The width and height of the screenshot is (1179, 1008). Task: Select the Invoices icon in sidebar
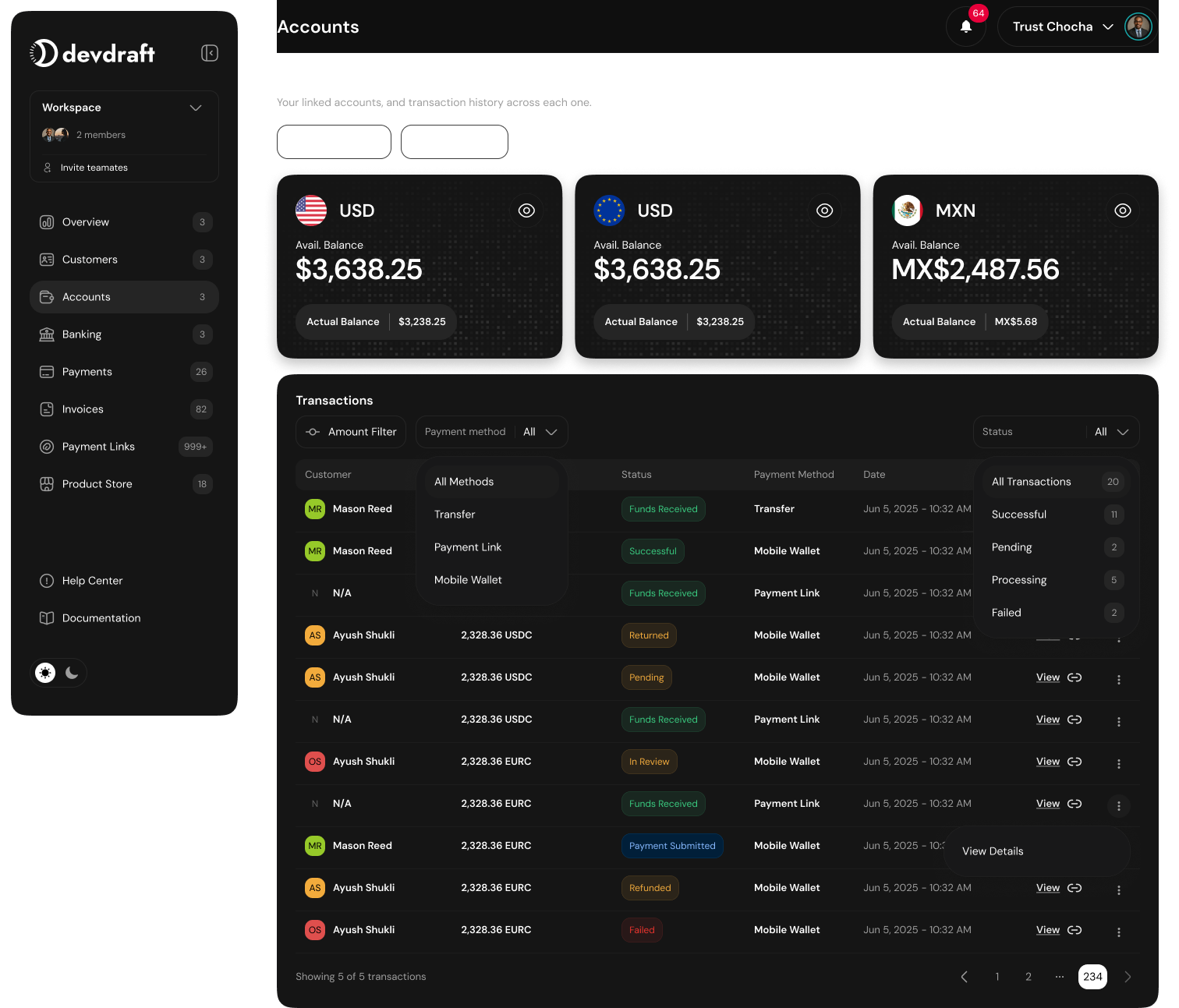point(48,409)
